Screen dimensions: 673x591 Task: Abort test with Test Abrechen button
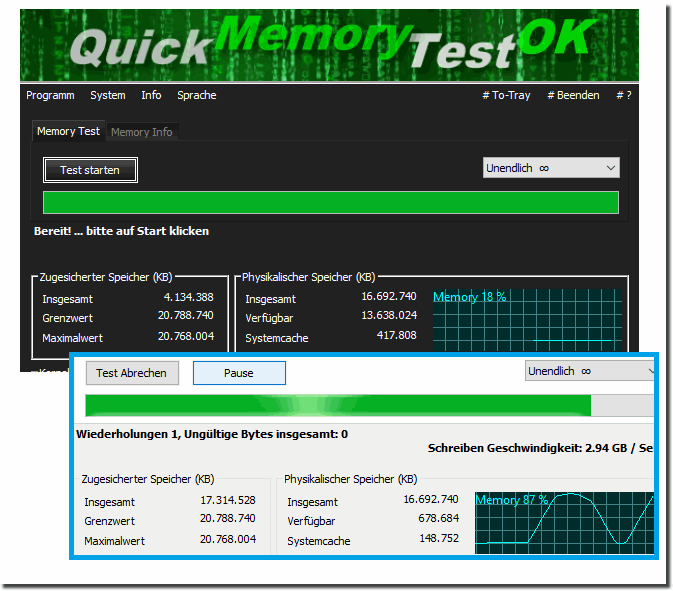click(132, 373)
